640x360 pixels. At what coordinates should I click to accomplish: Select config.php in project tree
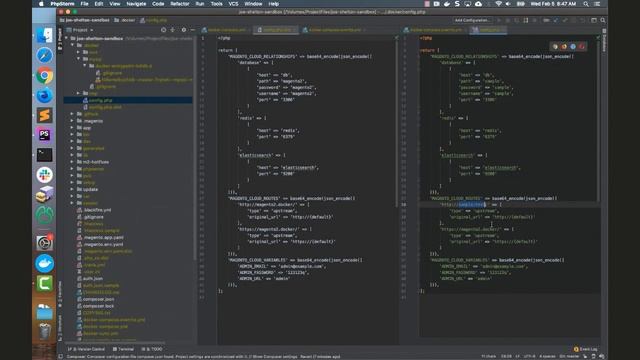pos(128,100)
